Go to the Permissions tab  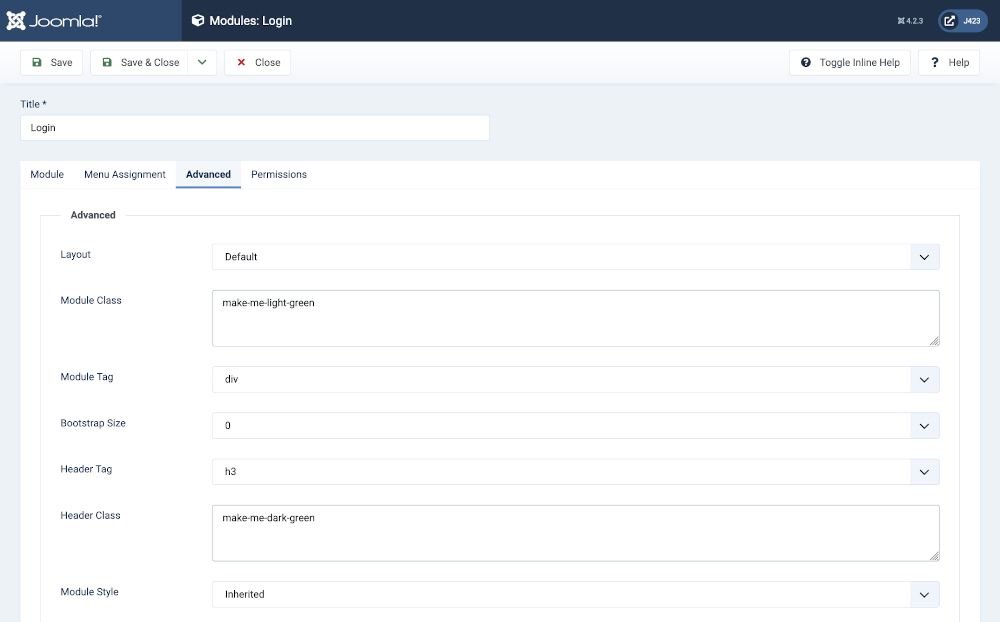point(278,174)
